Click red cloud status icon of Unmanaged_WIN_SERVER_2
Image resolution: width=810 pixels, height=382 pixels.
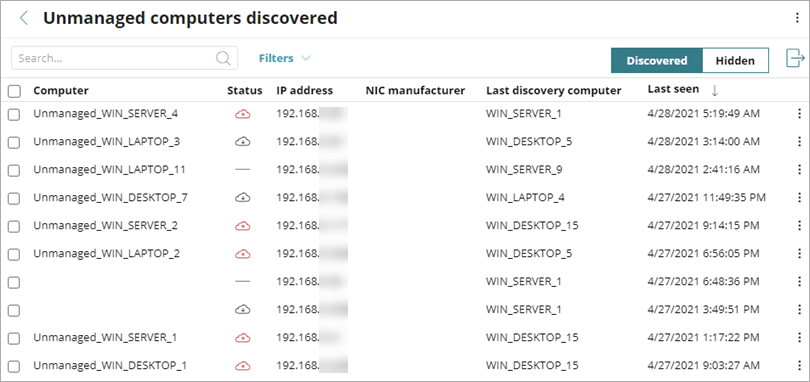(242, 225)
